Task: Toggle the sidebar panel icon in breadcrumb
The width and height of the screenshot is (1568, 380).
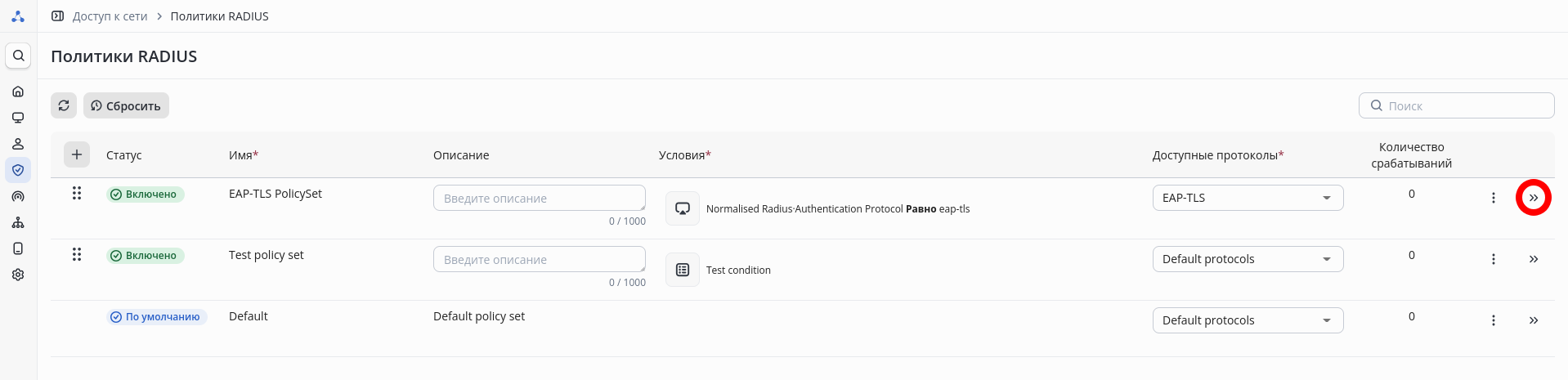Action: (58, 16)
